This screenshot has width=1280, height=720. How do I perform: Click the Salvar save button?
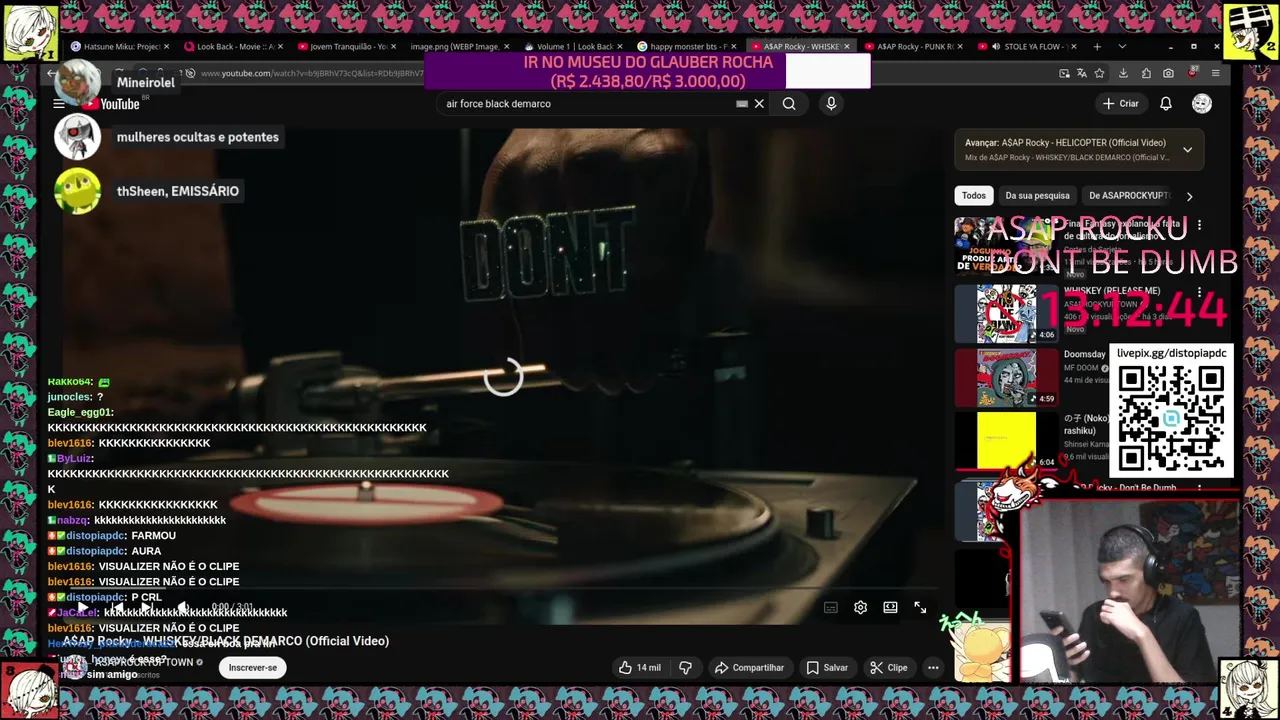827,667
